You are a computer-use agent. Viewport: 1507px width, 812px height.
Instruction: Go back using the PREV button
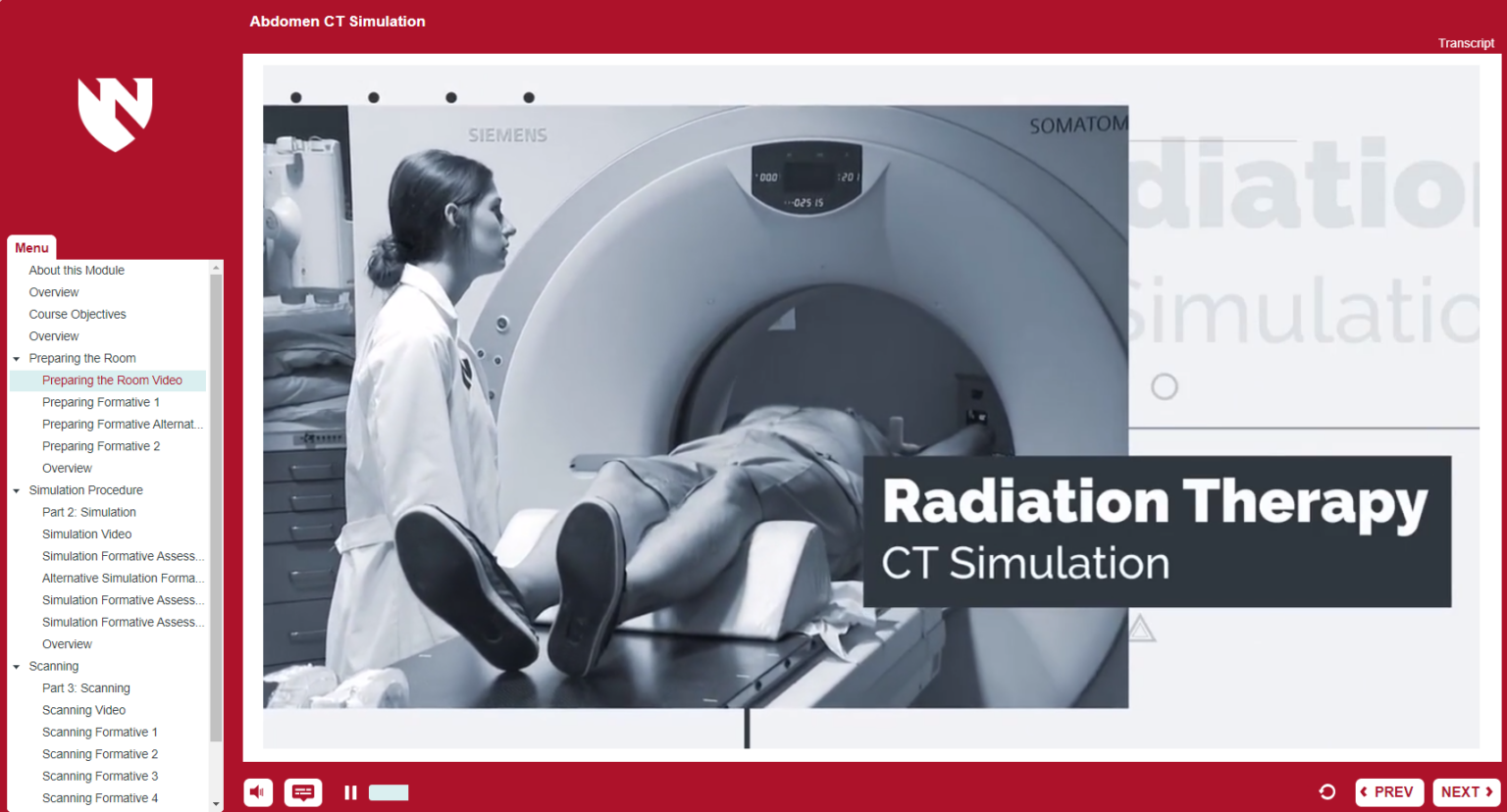pos(1389,791)
